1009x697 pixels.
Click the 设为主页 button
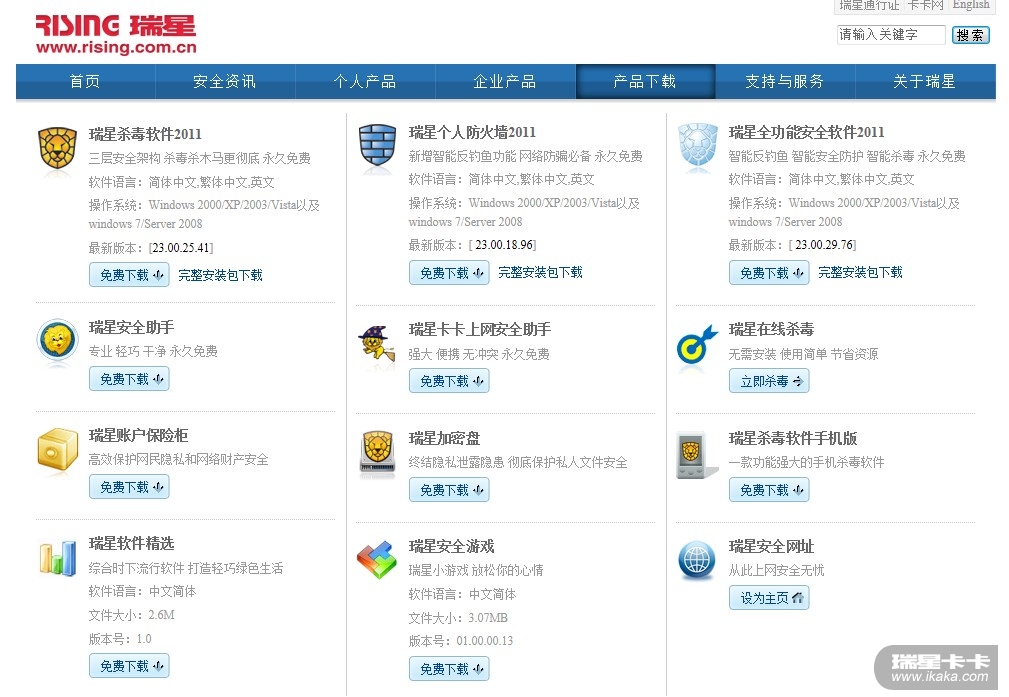[769, 598]
